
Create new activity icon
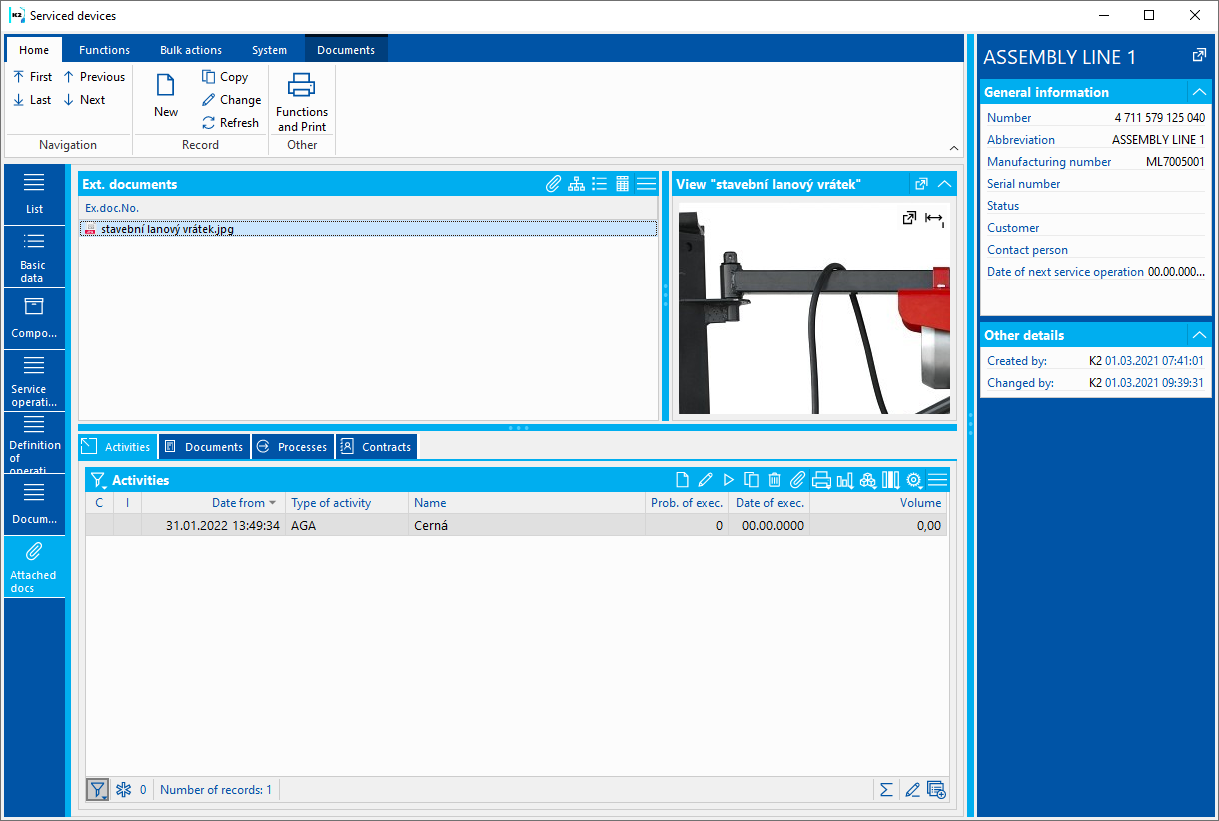click(682, 480)
